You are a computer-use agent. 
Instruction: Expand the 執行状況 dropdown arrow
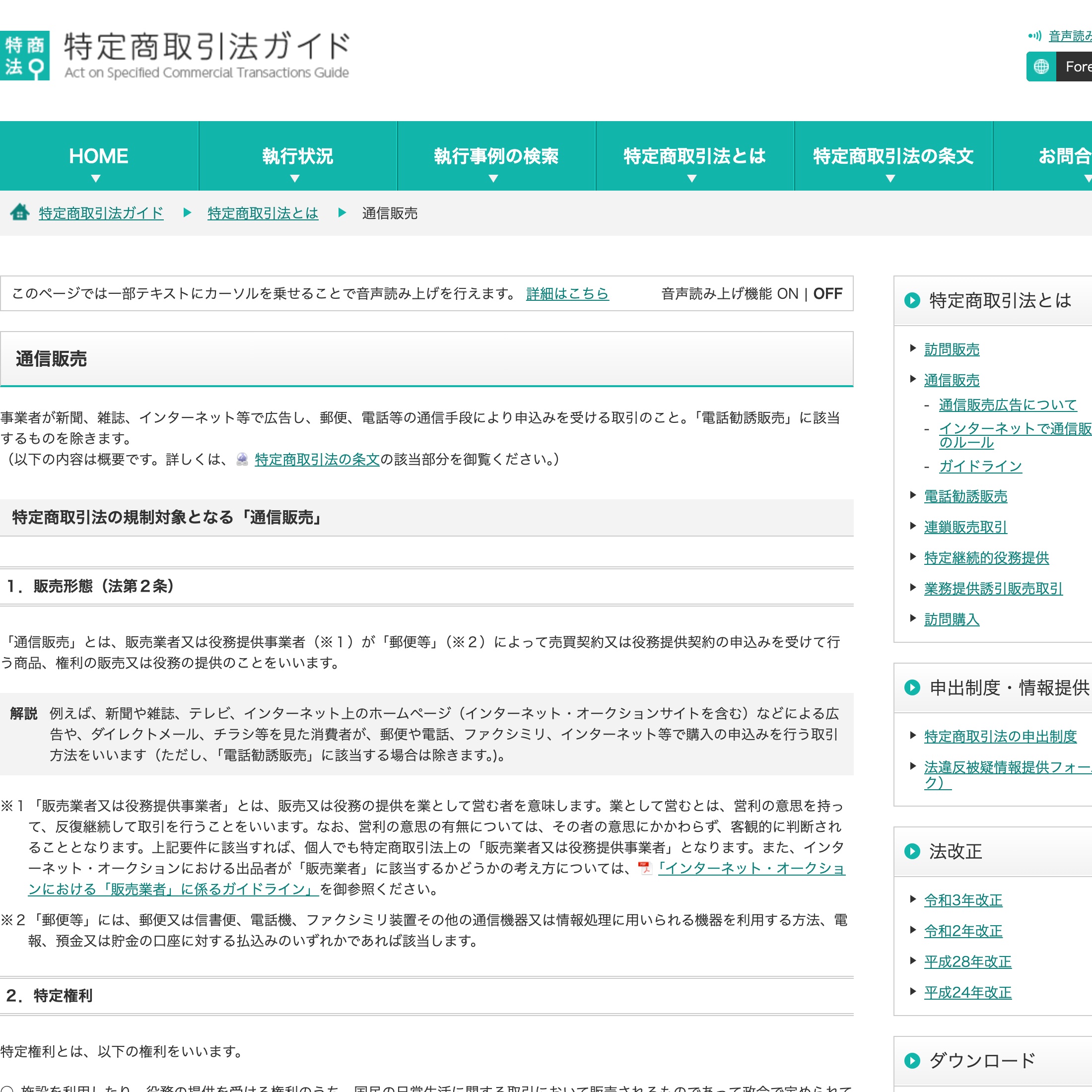point(294,179)
